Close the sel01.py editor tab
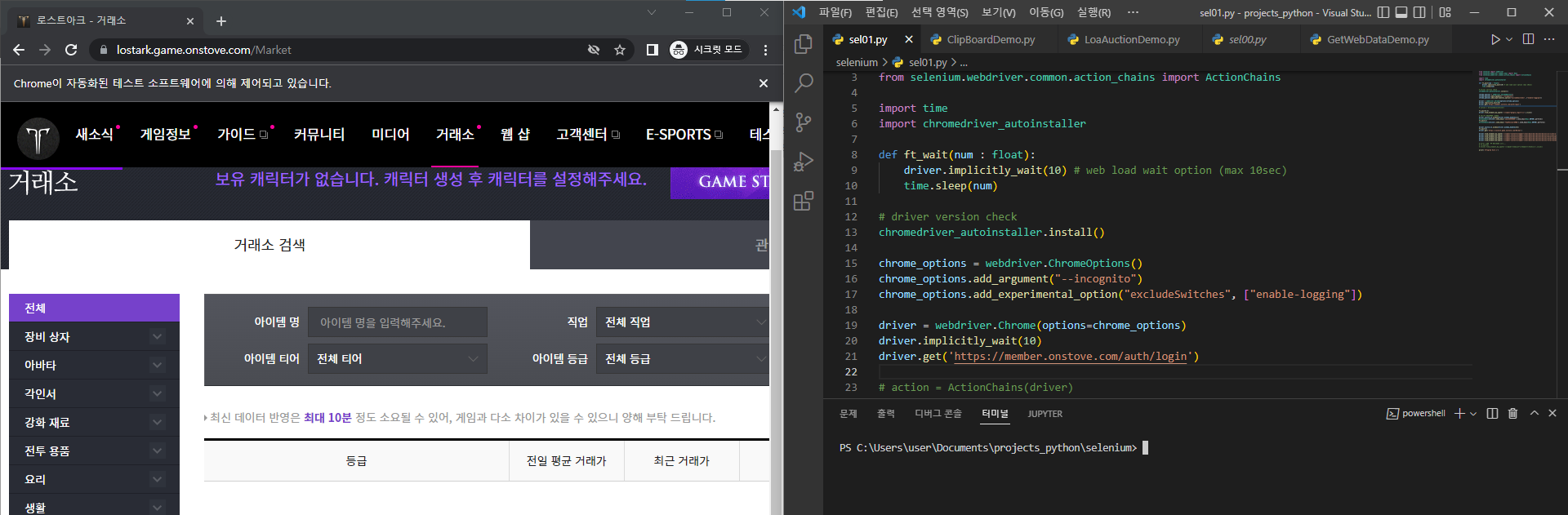 [909, 39]
